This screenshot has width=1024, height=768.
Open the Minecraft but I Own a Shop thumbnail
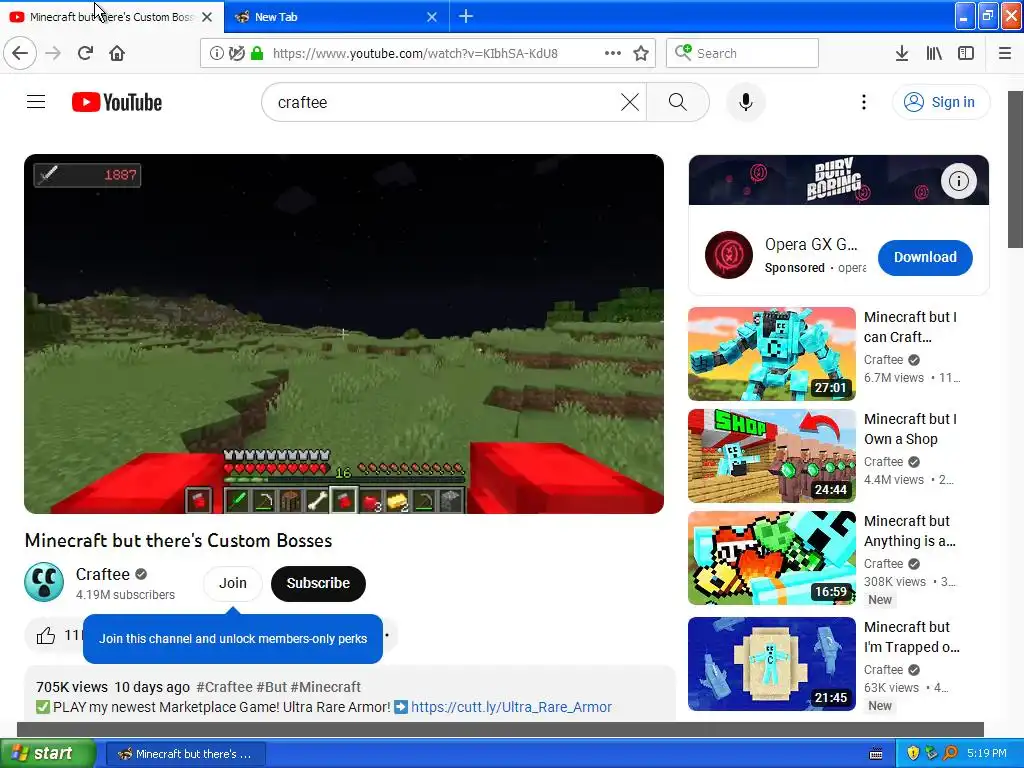(771, 455)
